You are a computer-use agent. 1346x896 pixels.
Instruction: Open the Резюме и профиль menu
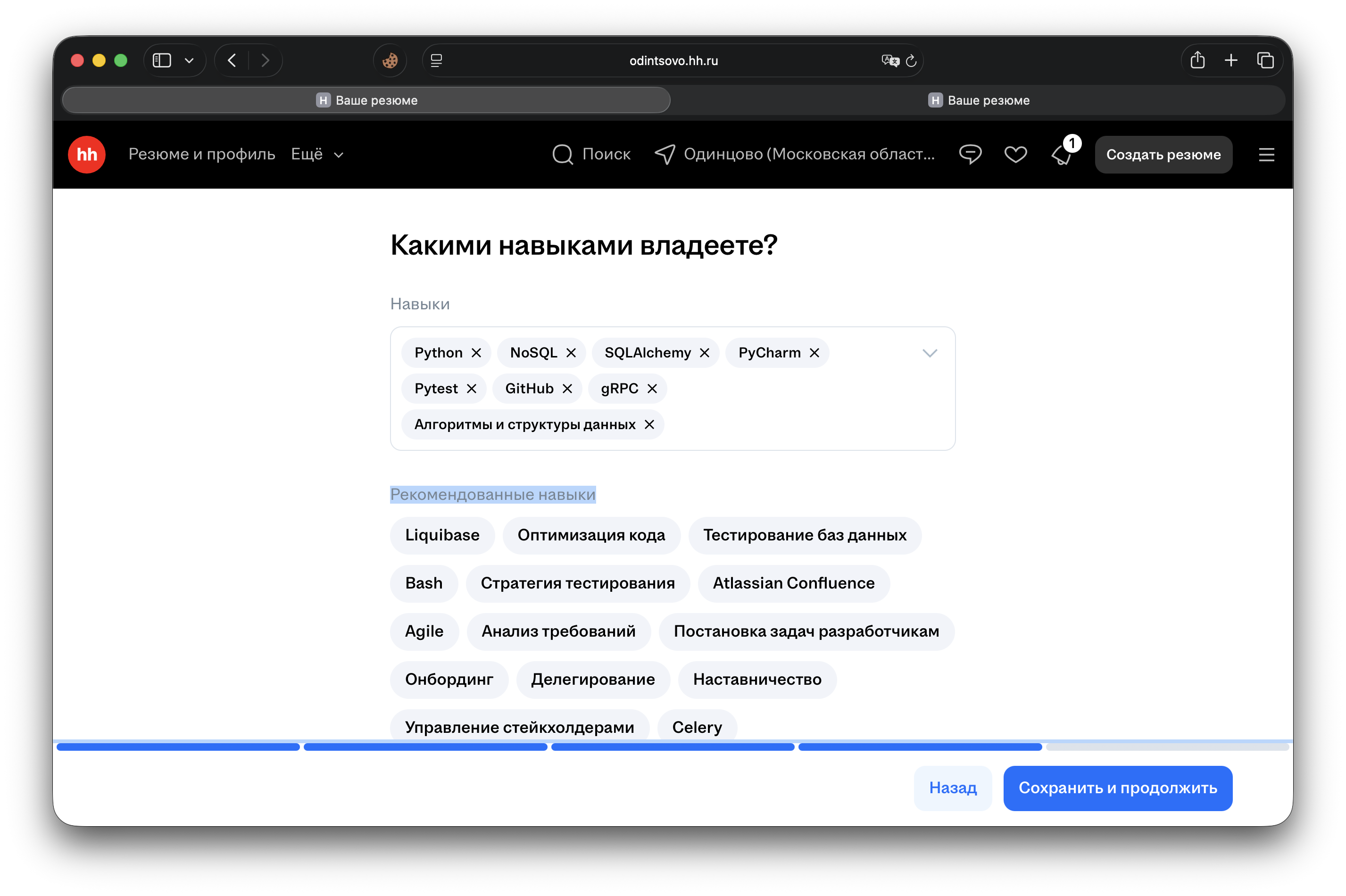(202, 154)
